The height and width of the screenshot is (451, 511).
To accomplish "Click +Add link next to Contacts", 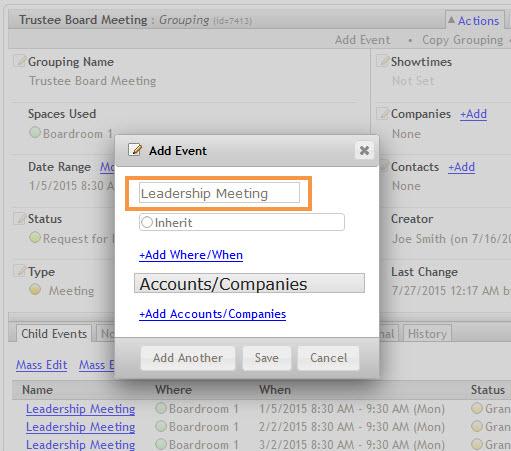I will click(462, 167).
